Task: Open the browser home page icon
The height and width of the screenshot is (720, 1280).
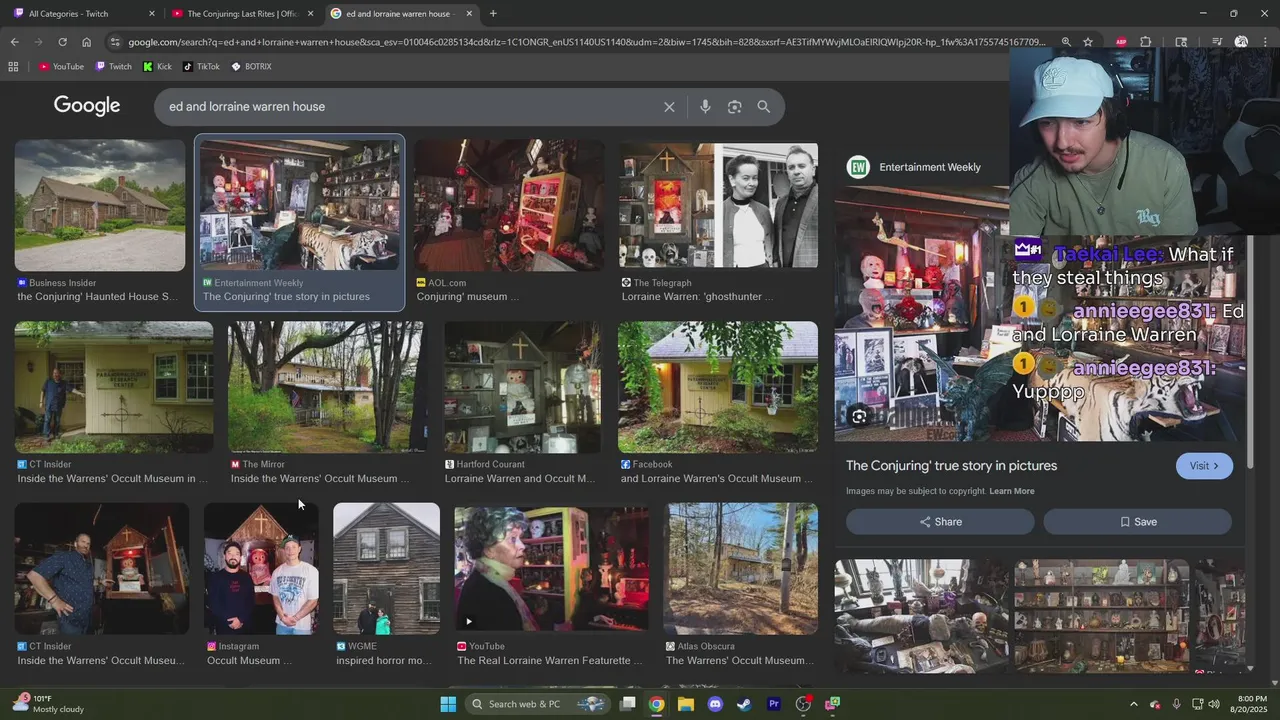Action: tap(86, 42)
